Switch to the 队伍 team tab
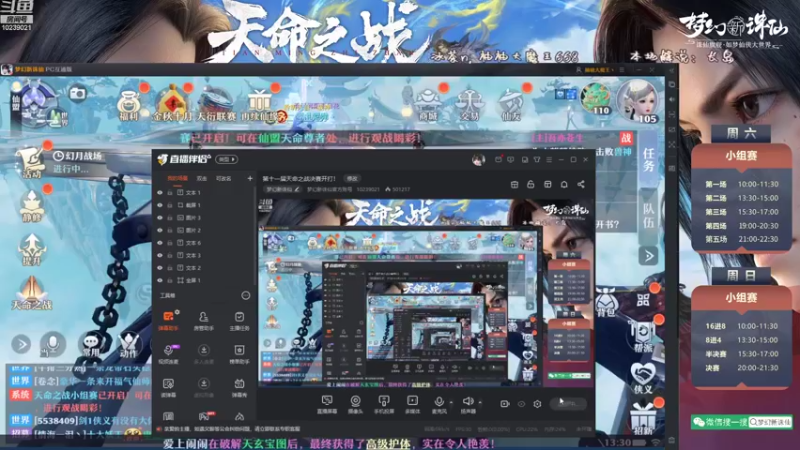Screen dimensions: 800x450 [x=648, y=216]
